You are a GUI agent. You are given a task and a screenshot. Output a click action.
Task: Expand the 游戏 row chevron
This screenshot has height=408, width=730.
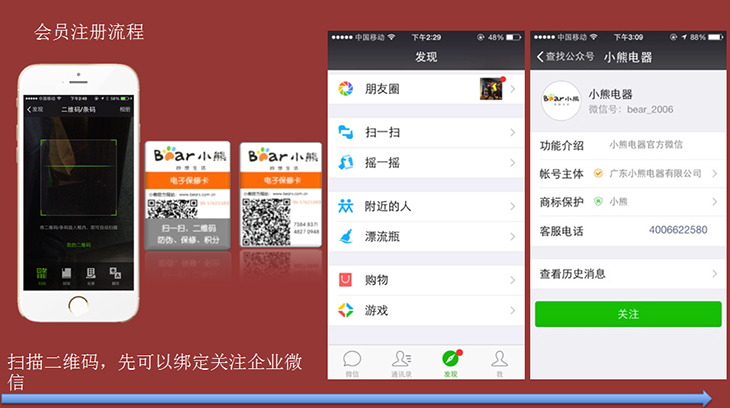pos(513,310)
